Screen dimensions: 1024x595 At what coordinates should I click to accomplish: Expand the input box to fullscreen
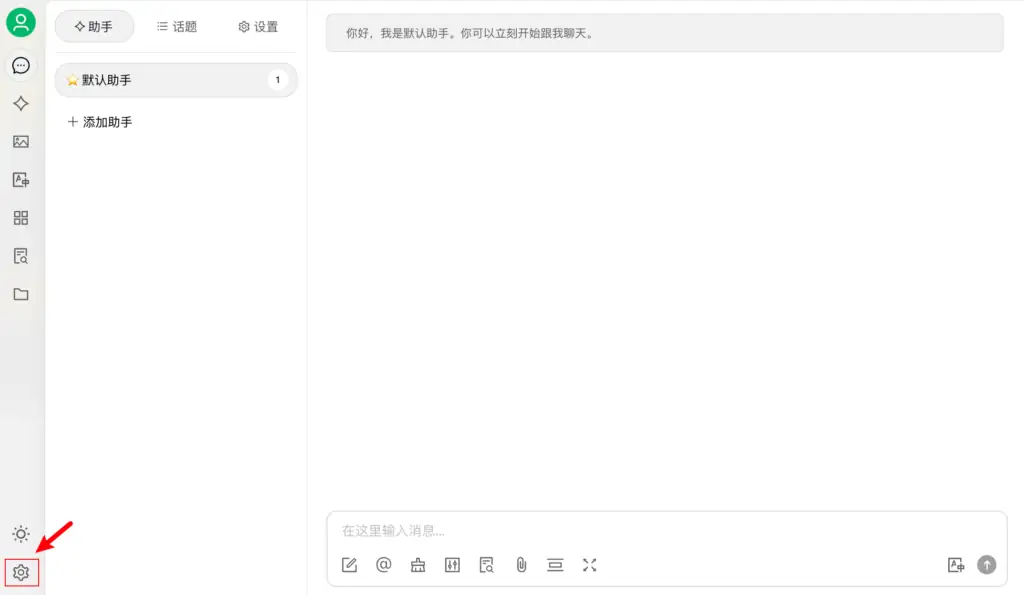(589, 564)
